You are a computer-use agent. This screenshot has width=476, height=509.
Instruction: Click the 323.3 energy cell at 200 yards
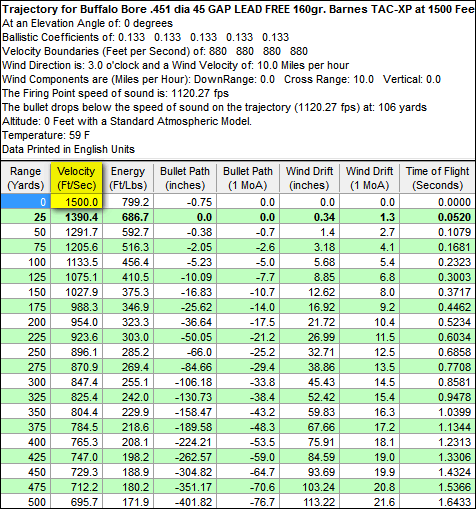128,322
